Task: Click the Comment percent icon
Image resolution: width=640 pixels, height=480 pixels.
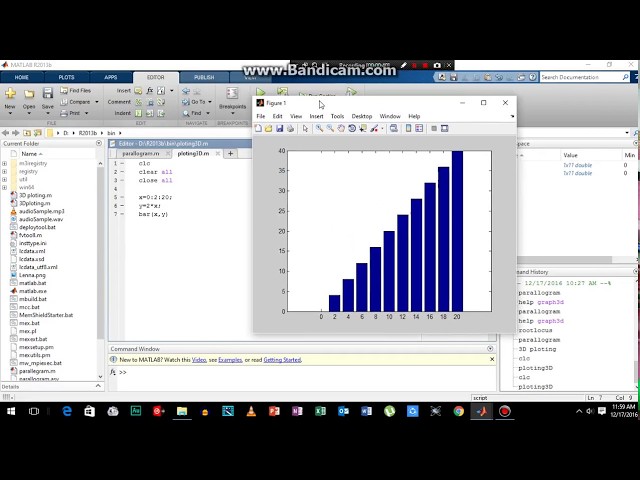Action: coord(139,102)
